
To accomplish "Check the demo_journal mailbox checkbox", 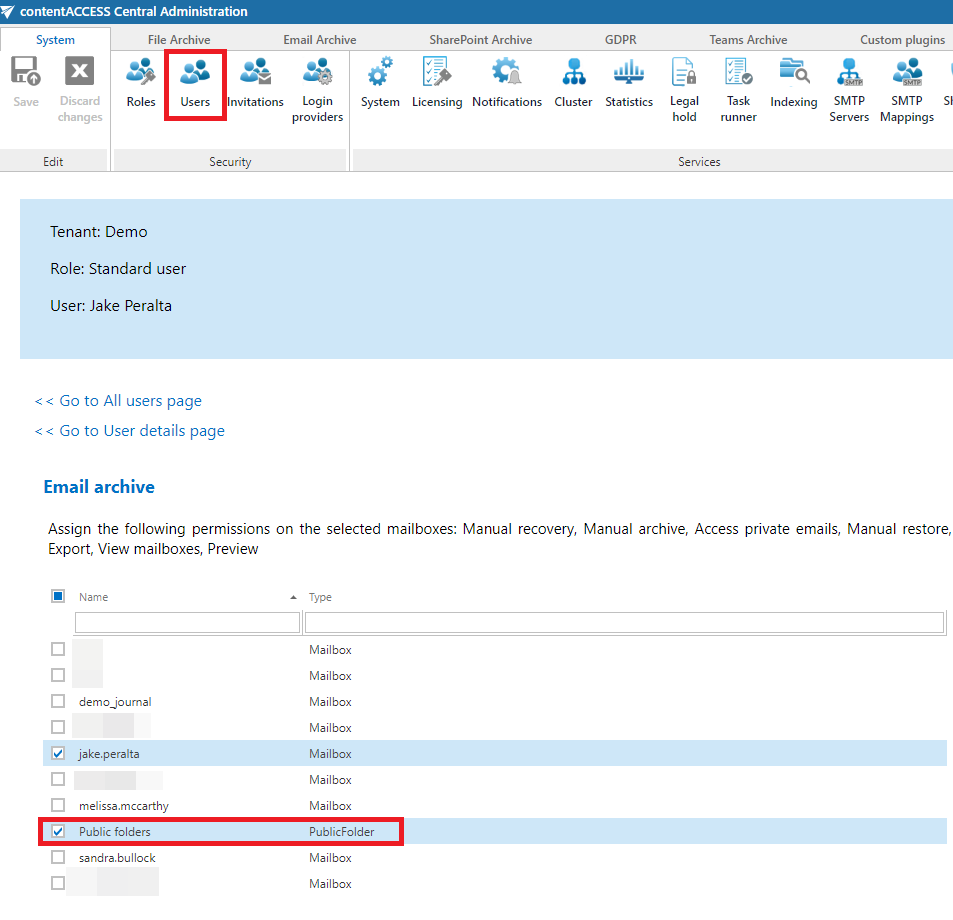I will 58,701.
